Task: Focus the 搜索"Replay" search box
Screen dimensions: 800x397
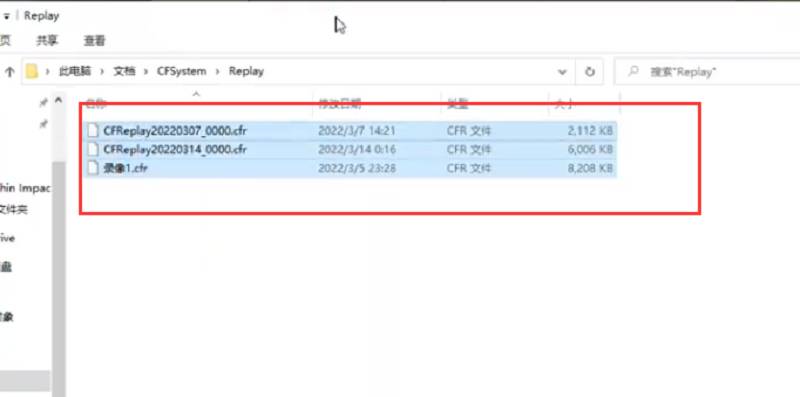Action: click(708, 71)
